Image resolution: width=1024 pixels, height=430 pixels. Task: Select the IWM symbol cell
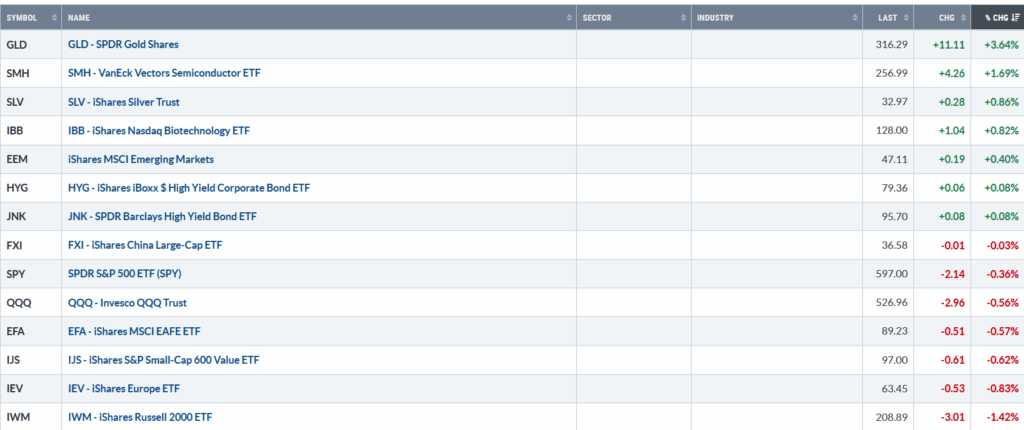pyautogui.click(x=31, y=417)
